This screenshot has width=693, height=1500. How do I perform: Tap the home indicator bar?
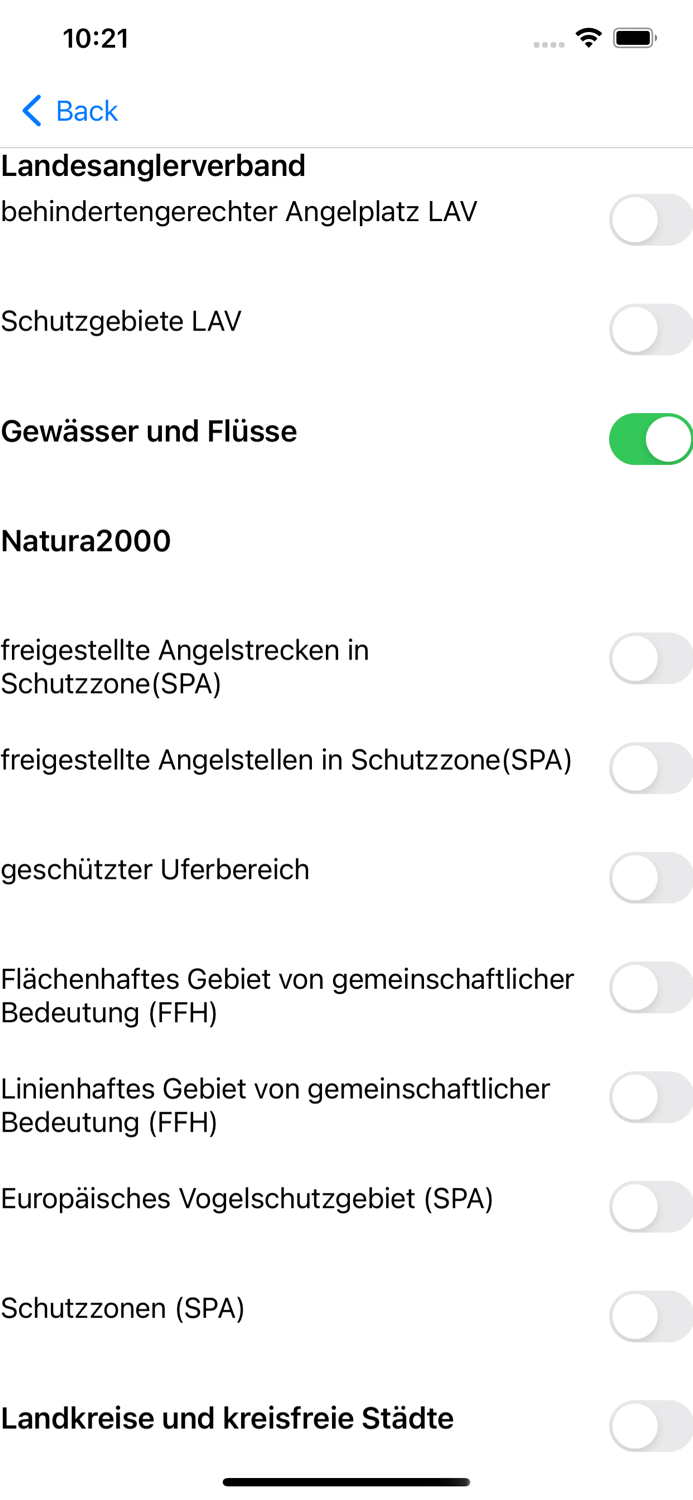click(x=346, y=1481)
